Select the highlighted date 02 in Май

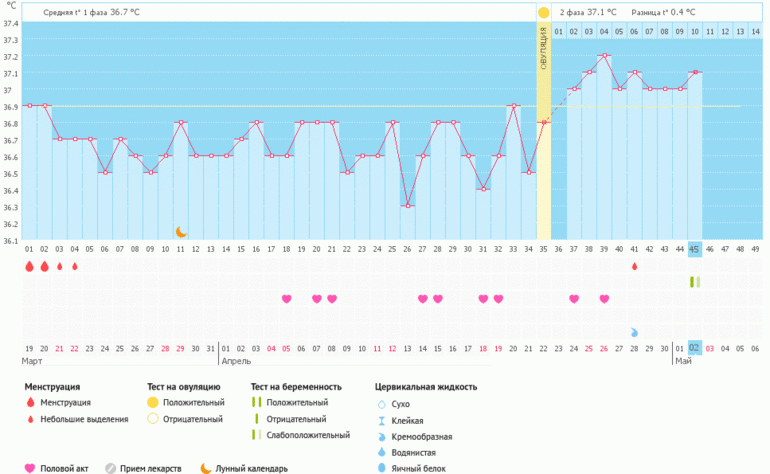pyautogui.click(x=695, y=348)
